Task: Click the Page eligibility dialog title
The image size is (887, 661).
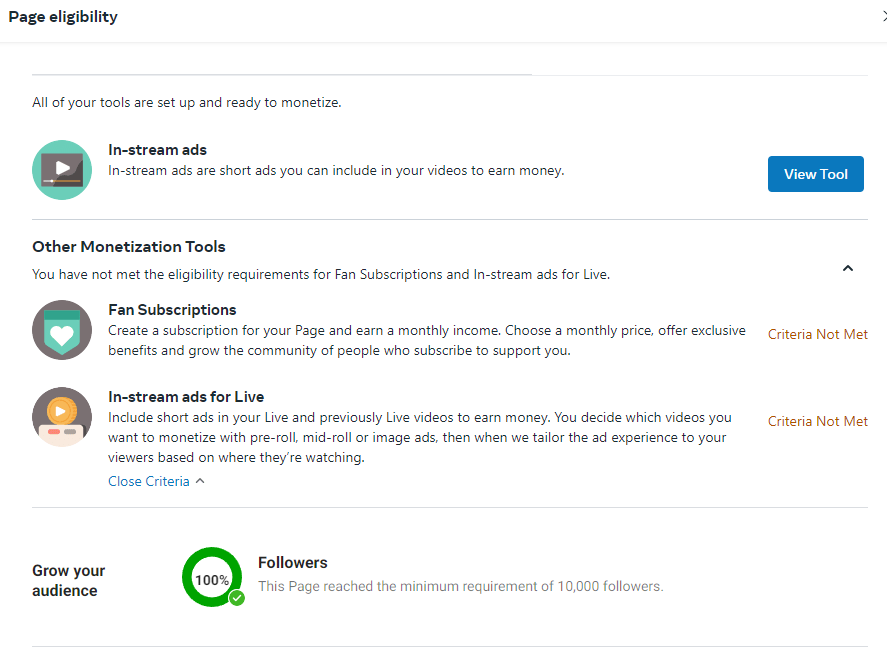Action: click(x=63, y=17)
